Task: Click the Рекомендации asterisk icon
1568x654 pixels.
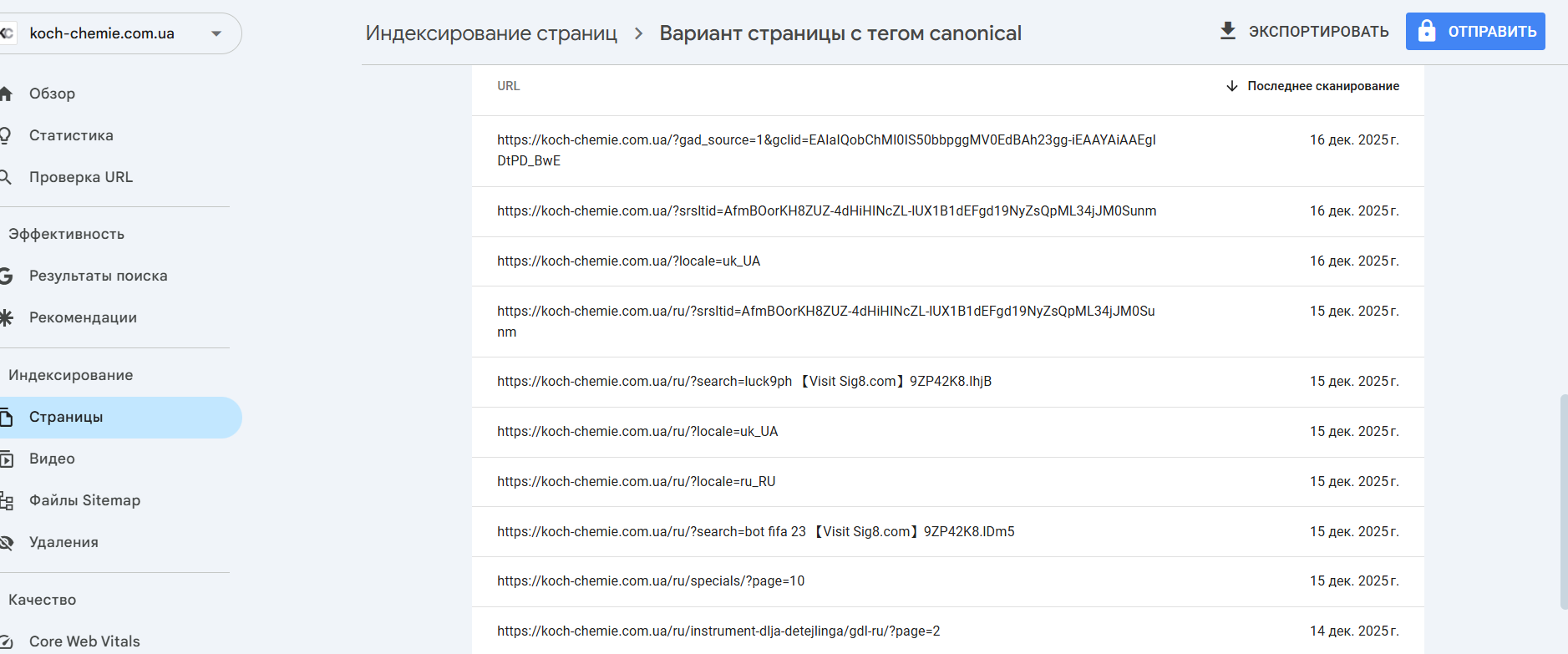Action: point(6,317)
